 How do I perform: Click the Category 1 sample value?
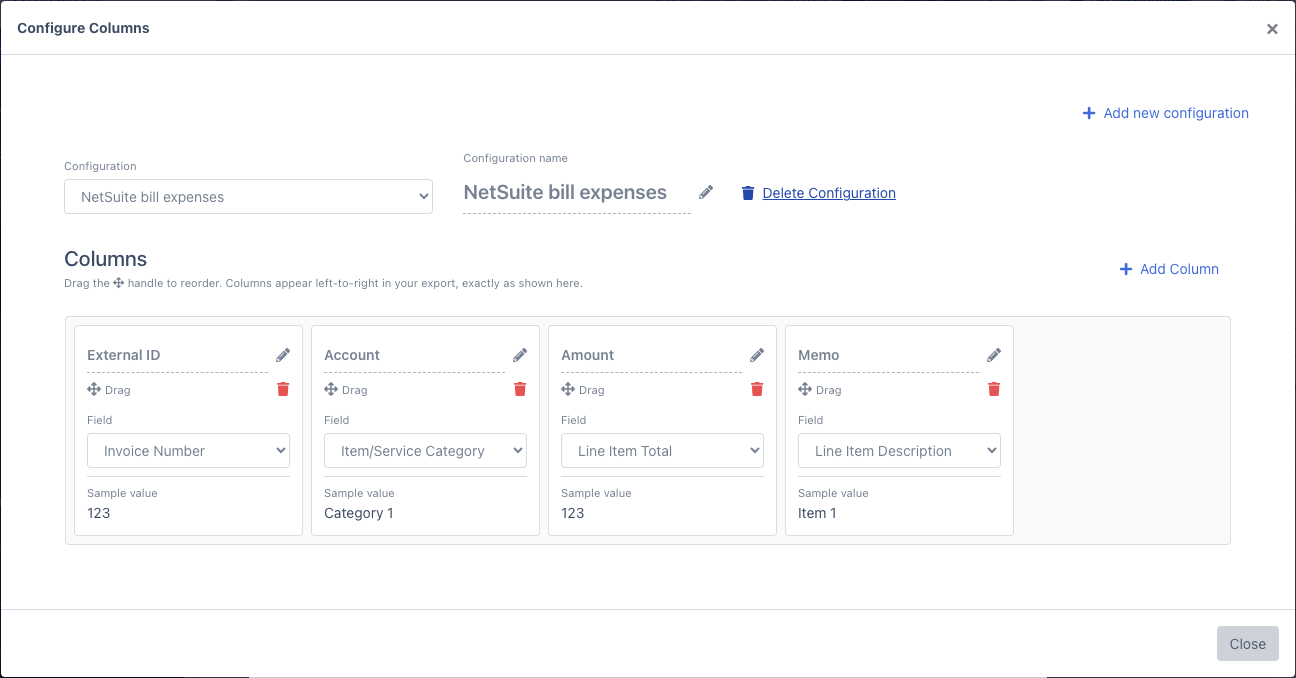359,513
